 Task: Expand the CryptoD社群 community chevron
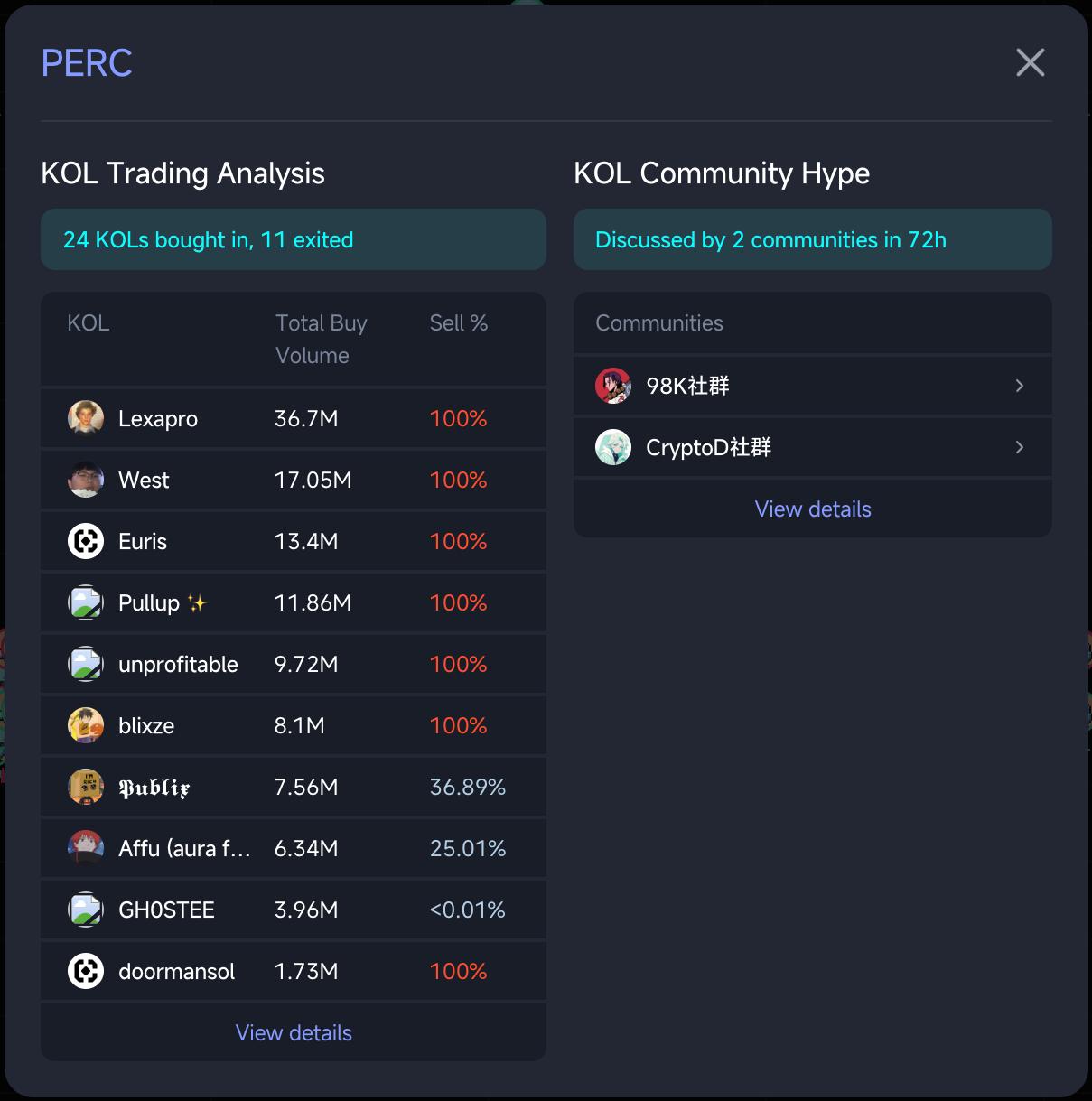(1020, 447)
